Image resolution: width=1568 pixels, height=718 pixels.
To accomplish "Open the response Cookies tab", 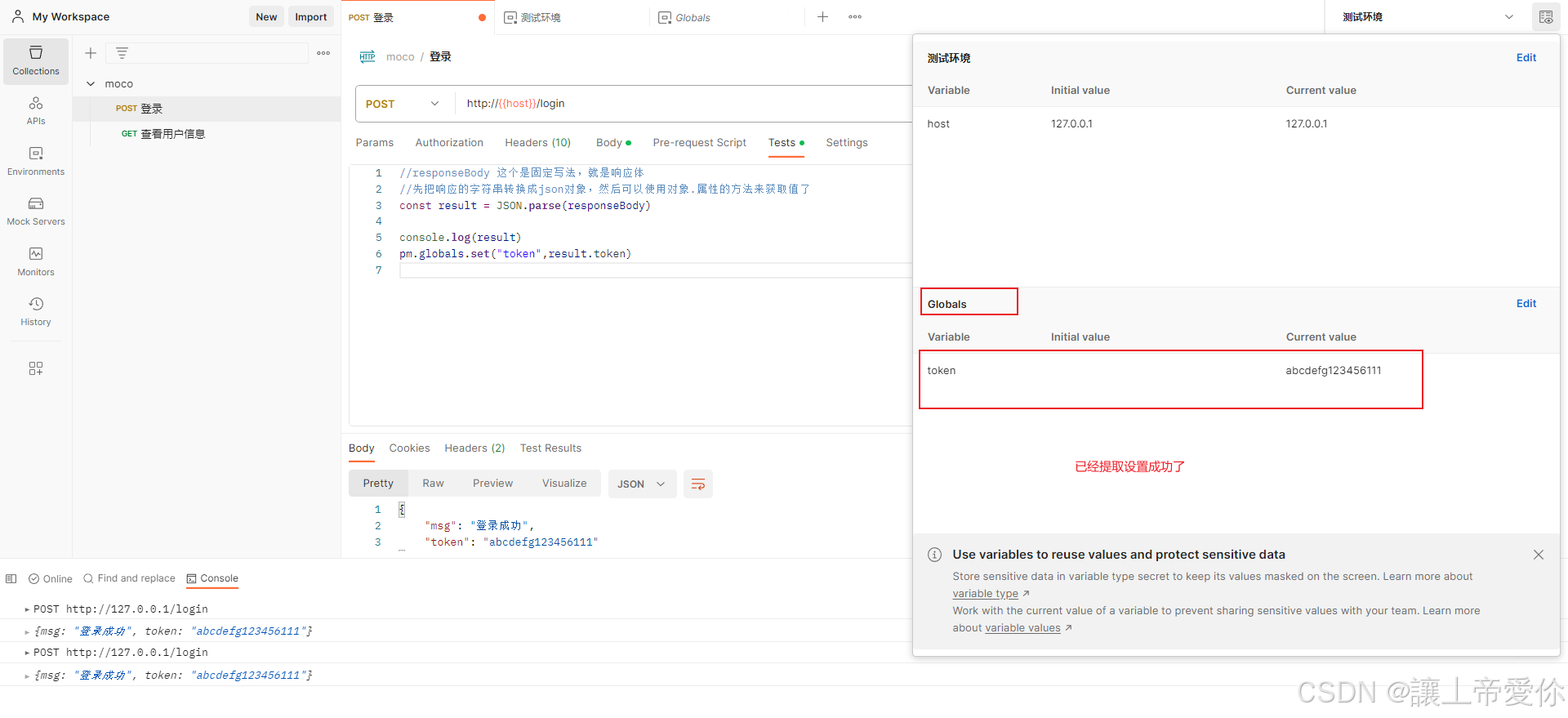I will [409, 448].
